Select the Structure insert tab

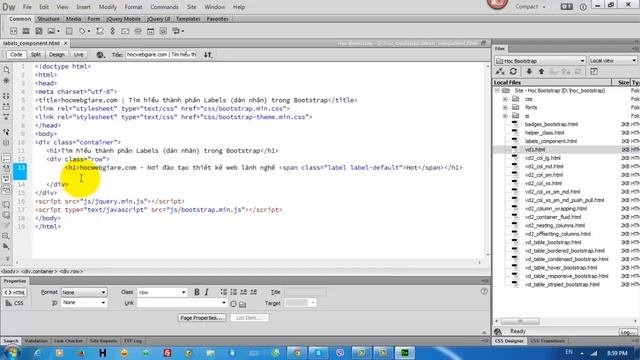(48, 19)
